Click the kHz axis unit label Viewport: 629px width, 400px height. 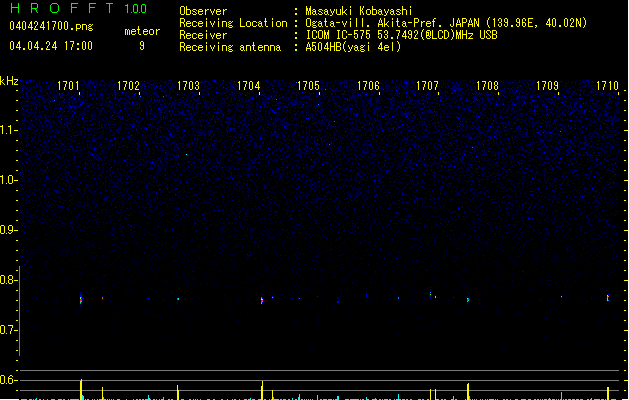9,81
